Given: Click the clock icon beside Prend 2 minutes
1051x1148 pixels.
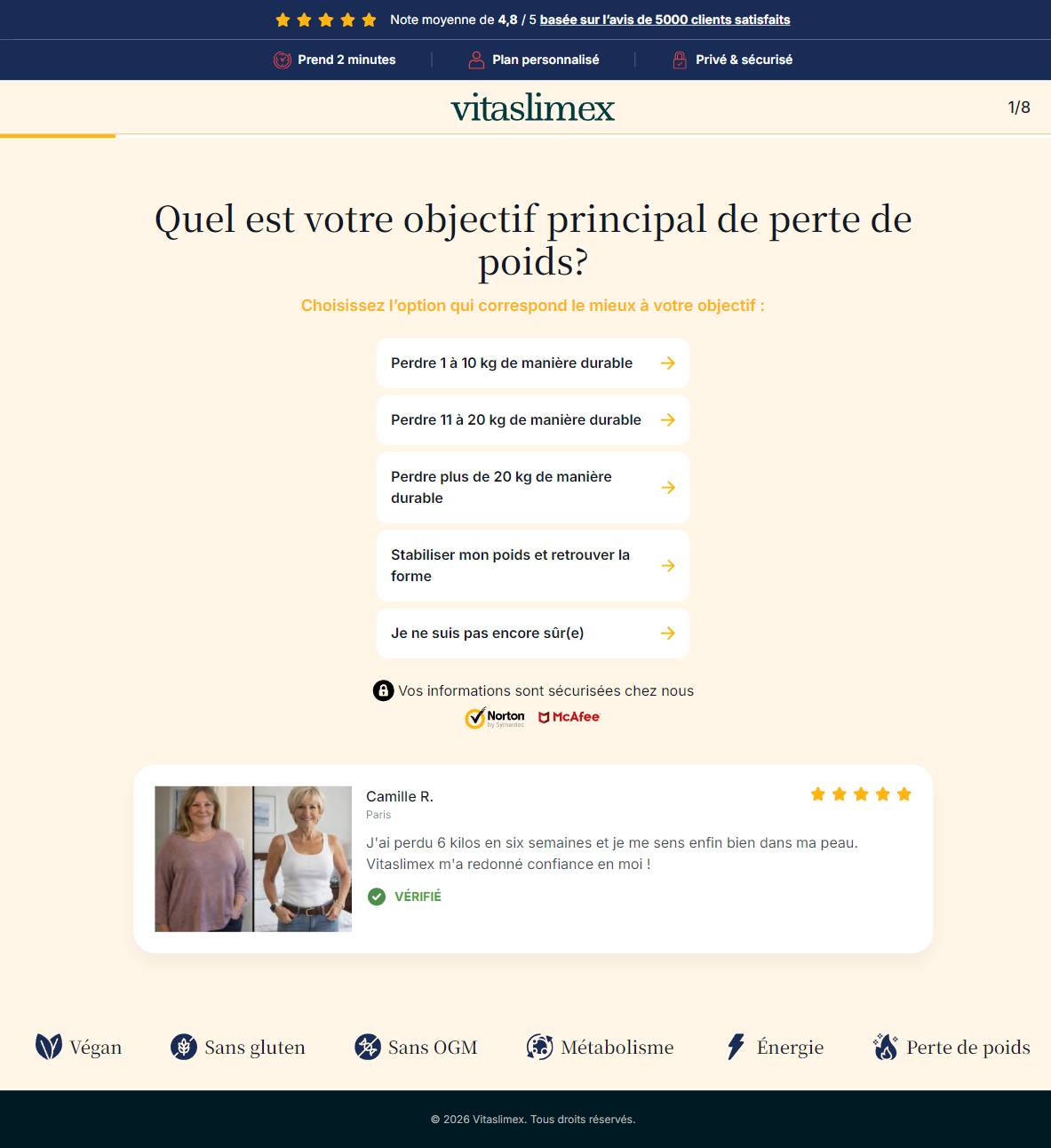Looking at the screenshot, I should (282, 60).
